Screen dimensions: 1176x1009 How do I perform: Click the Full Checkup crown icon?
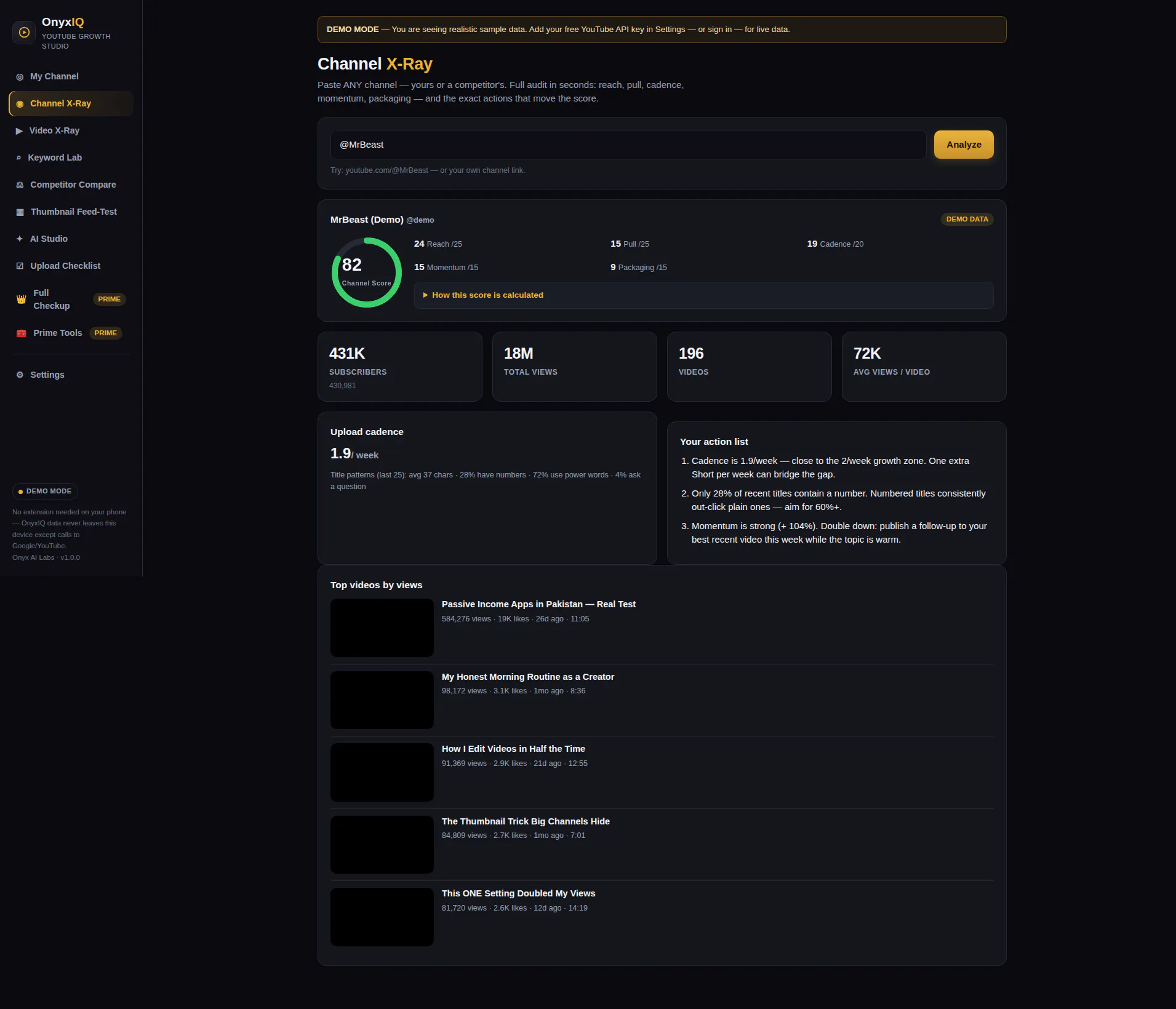(x=21, y=300)
